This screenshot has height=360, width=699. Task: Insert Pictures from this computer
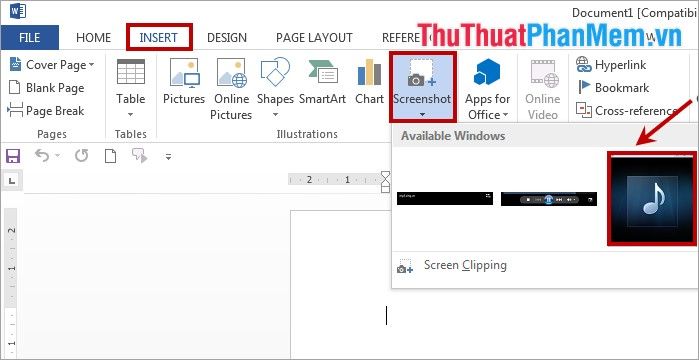click(x=184, y=82)
